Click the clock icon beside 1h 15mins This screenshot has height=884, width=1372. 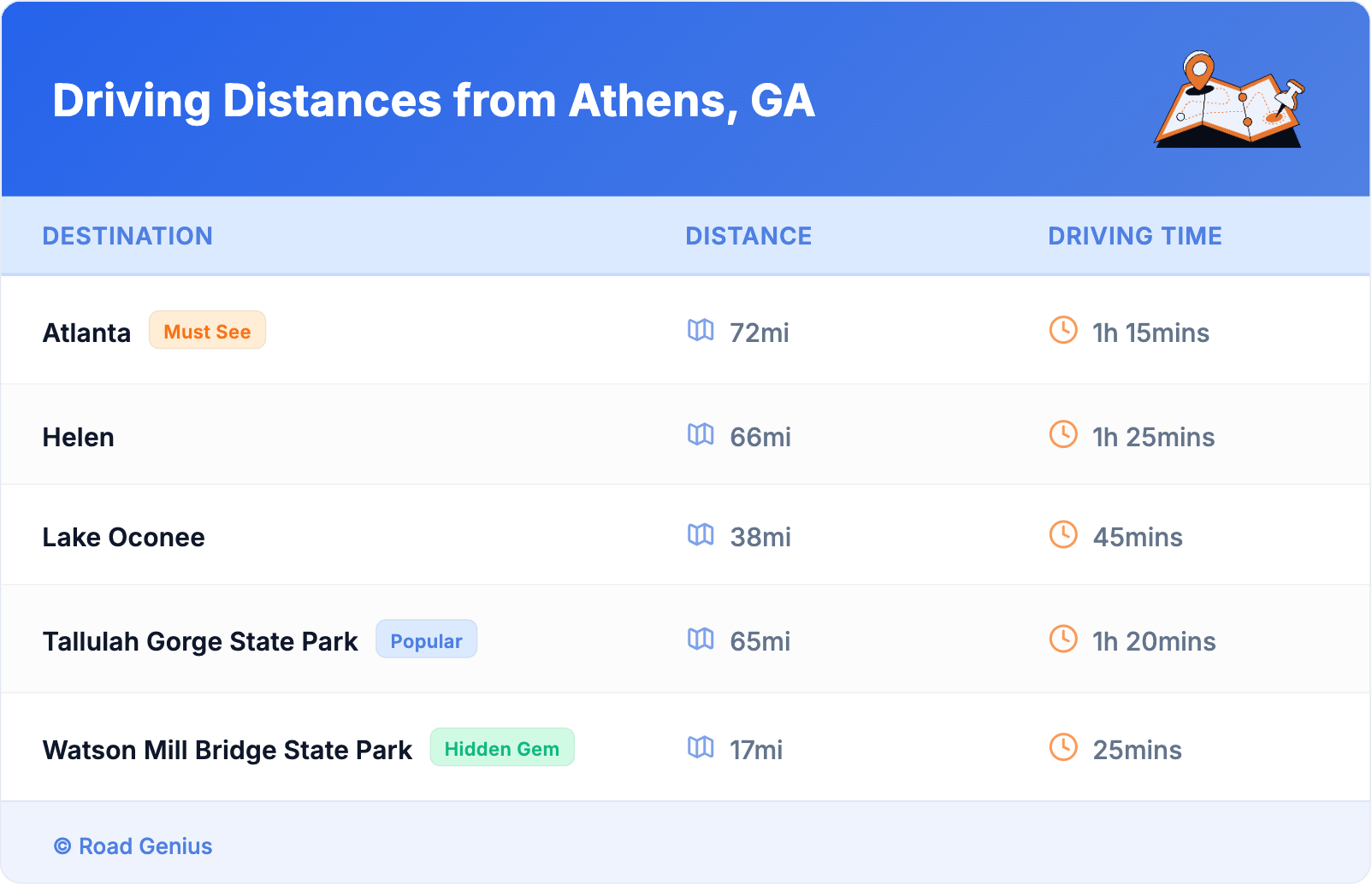pyautogui.click(x=1063, y=330)
